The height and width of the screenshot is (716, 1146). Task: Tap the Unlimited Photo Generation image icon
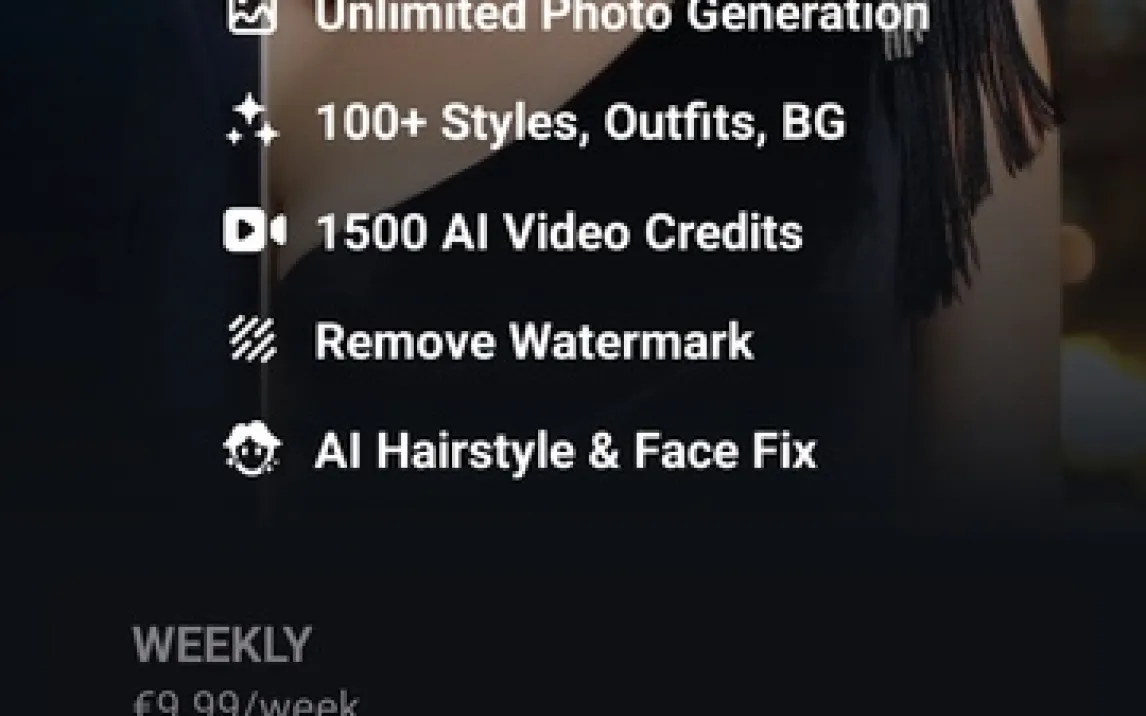coord(252,15)
